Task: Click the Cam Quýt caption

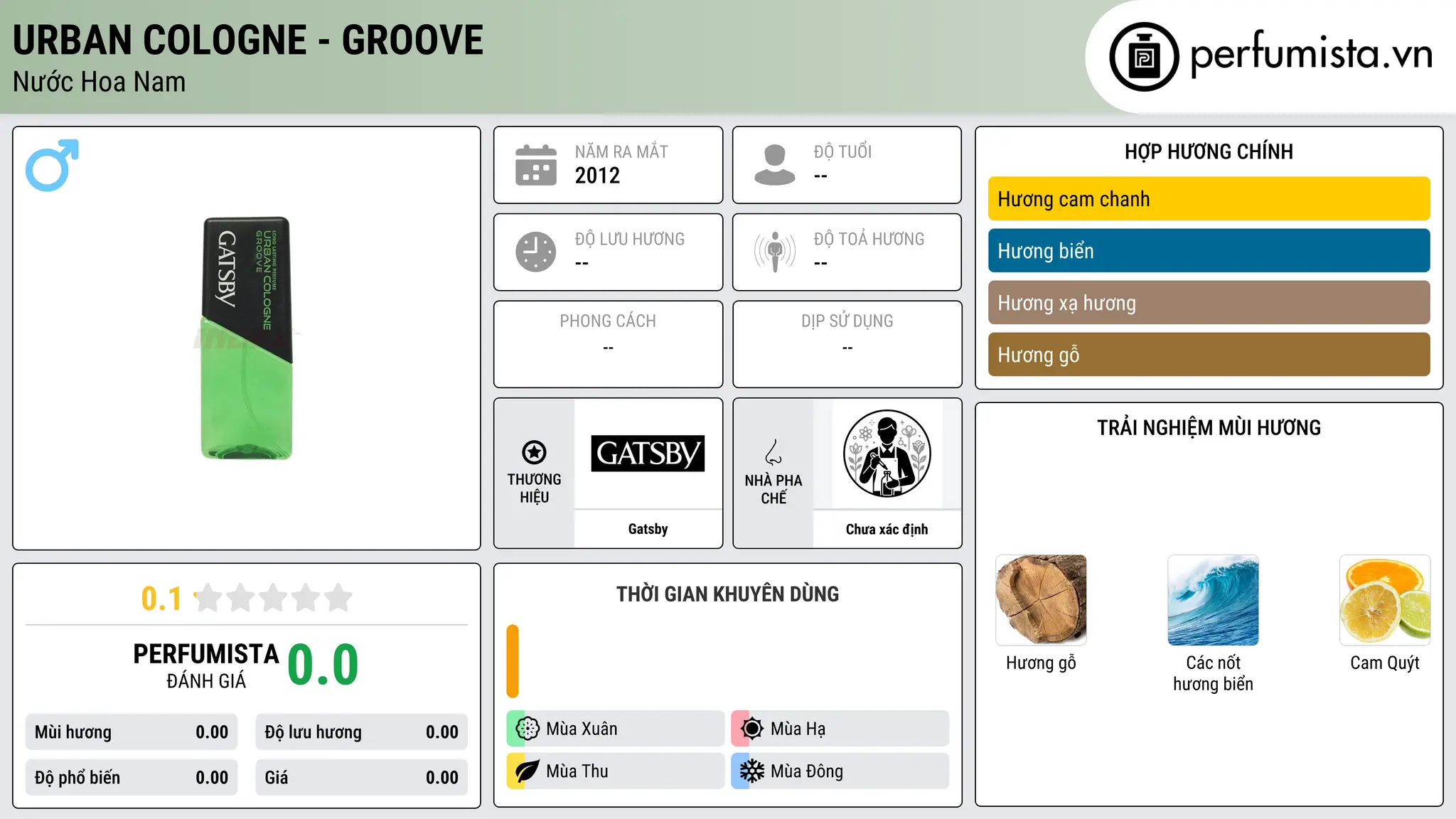Action: point(1385,663)
